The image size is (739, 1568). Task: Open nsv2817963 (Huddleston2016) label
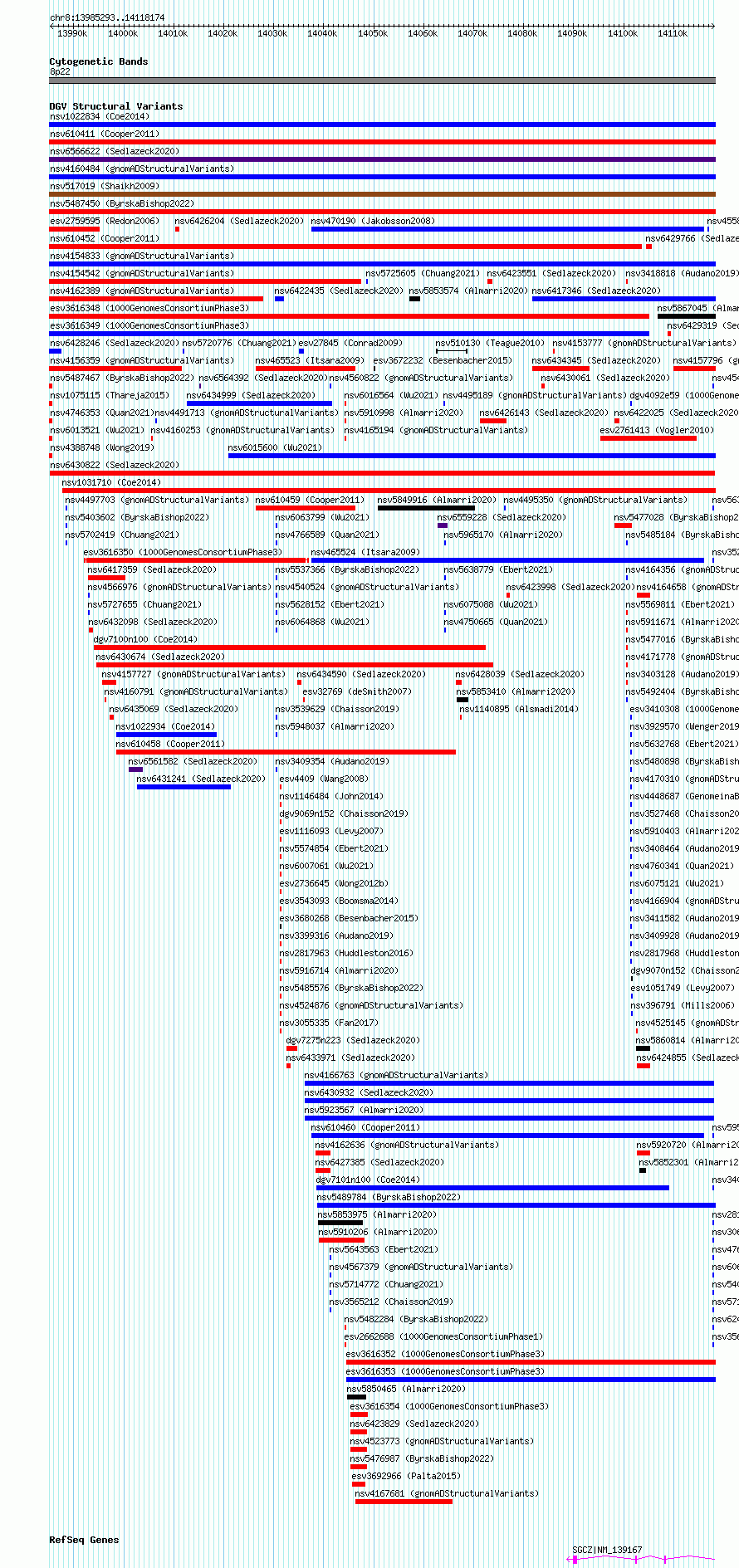[347, 953]
